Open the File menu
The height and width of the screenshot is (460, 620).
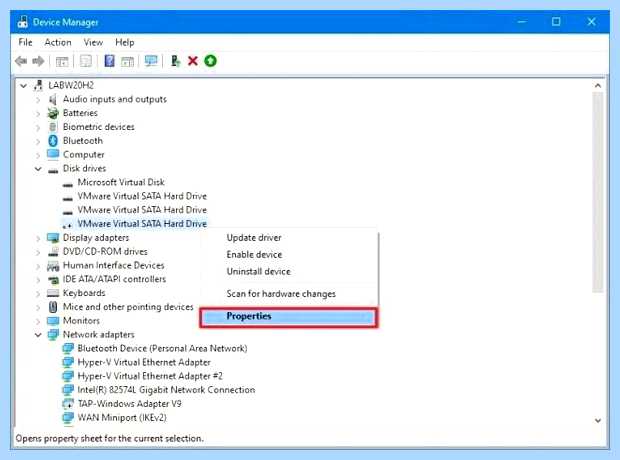[25, 42]
